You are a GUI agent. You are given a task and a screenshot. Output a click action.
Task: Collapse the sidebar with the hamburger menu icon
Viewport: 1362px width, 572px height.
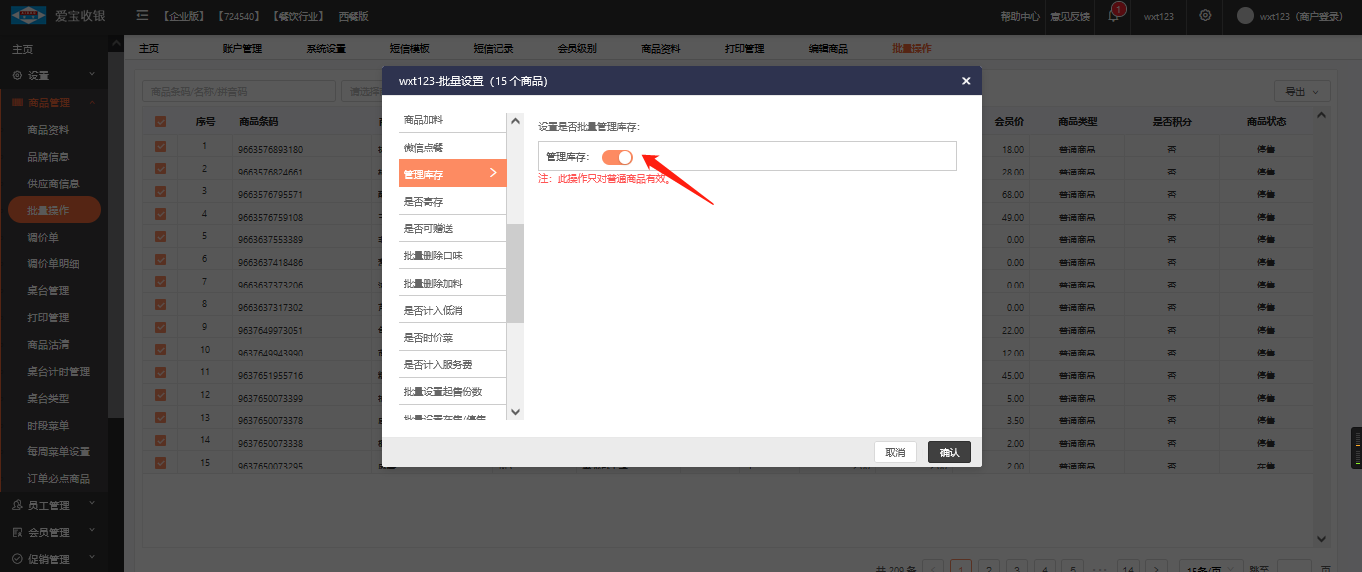pos(142,16)
